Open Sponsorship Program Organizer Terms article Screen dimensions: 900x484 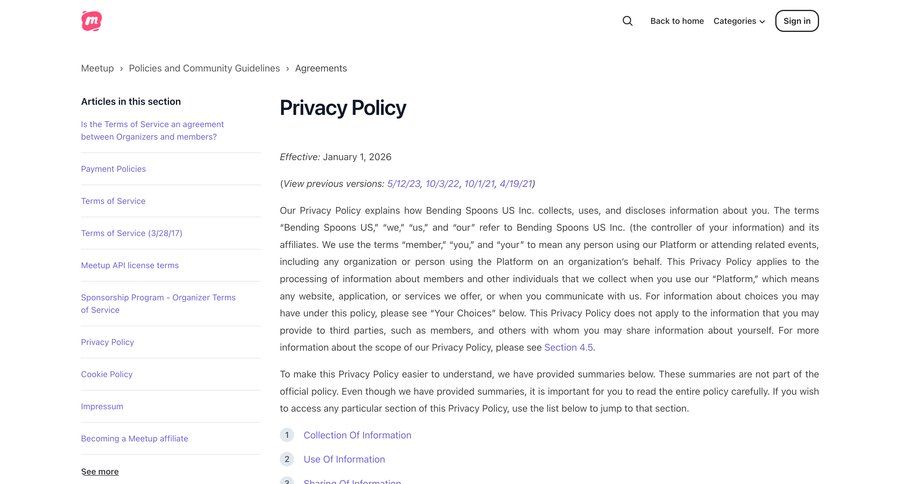158,304
